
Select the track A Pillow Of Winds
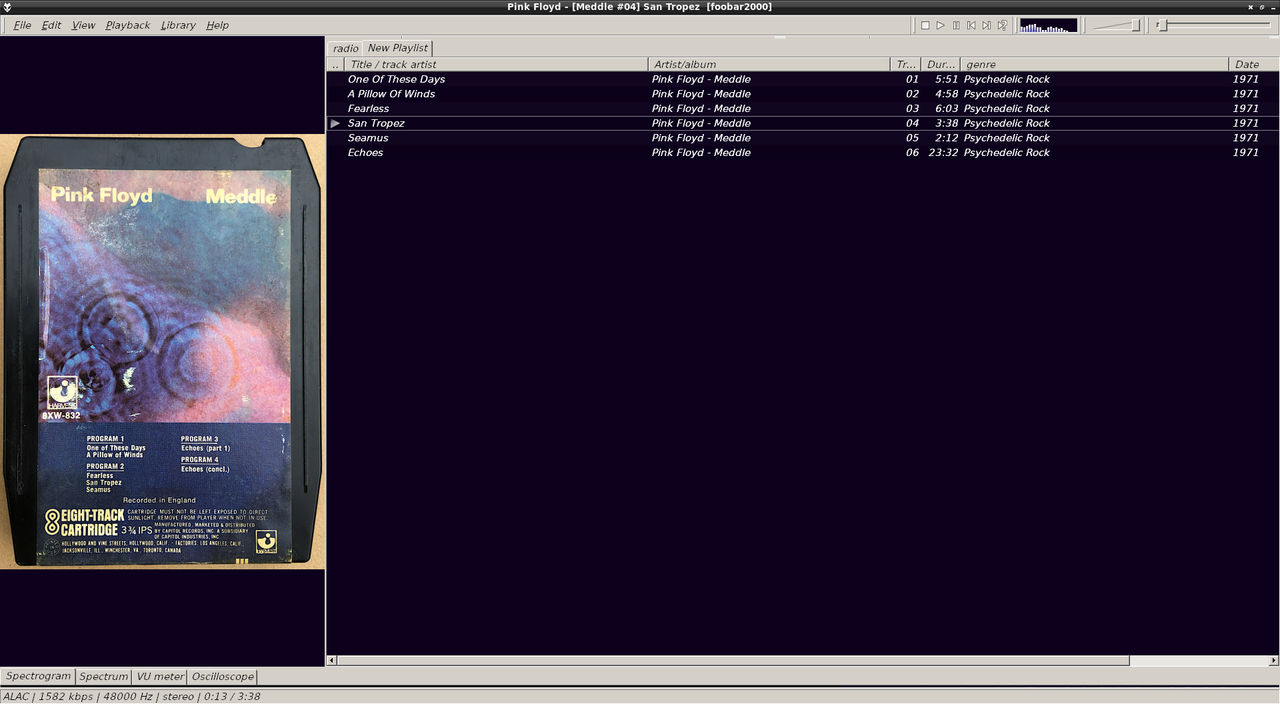pos(391,94)
